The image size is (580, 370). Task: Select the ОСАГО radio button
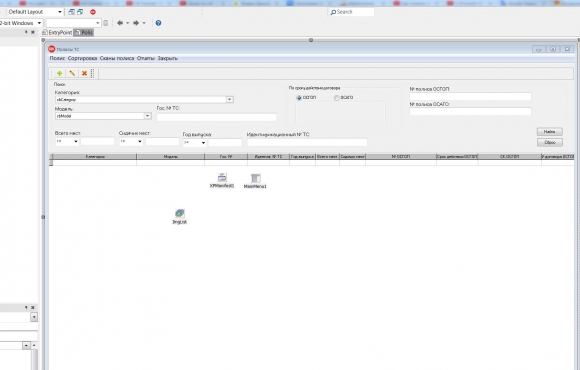[x=337, y=98]
